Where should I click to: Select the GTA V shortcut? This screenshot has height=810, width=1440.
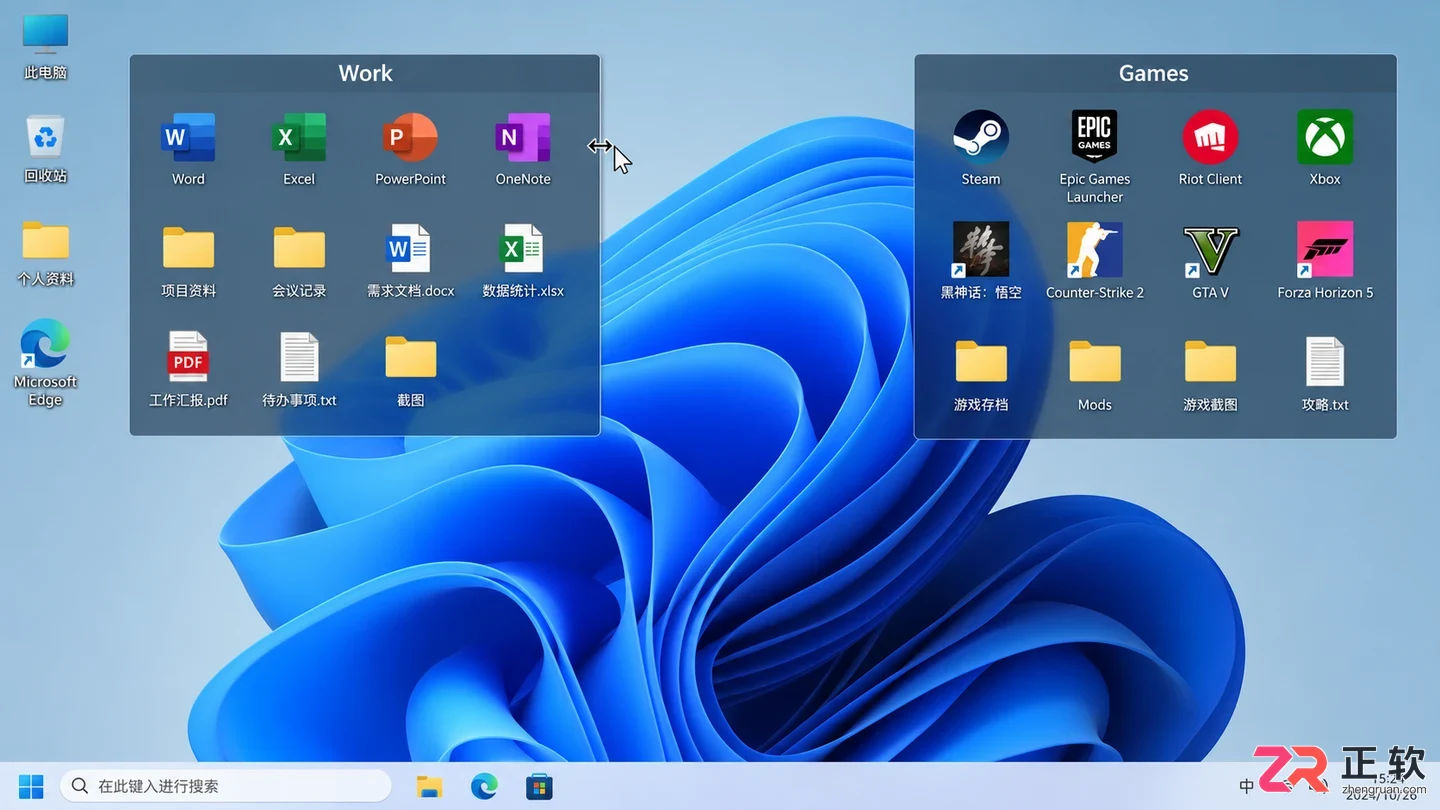pyautogui.click(x=1210, y=250)
